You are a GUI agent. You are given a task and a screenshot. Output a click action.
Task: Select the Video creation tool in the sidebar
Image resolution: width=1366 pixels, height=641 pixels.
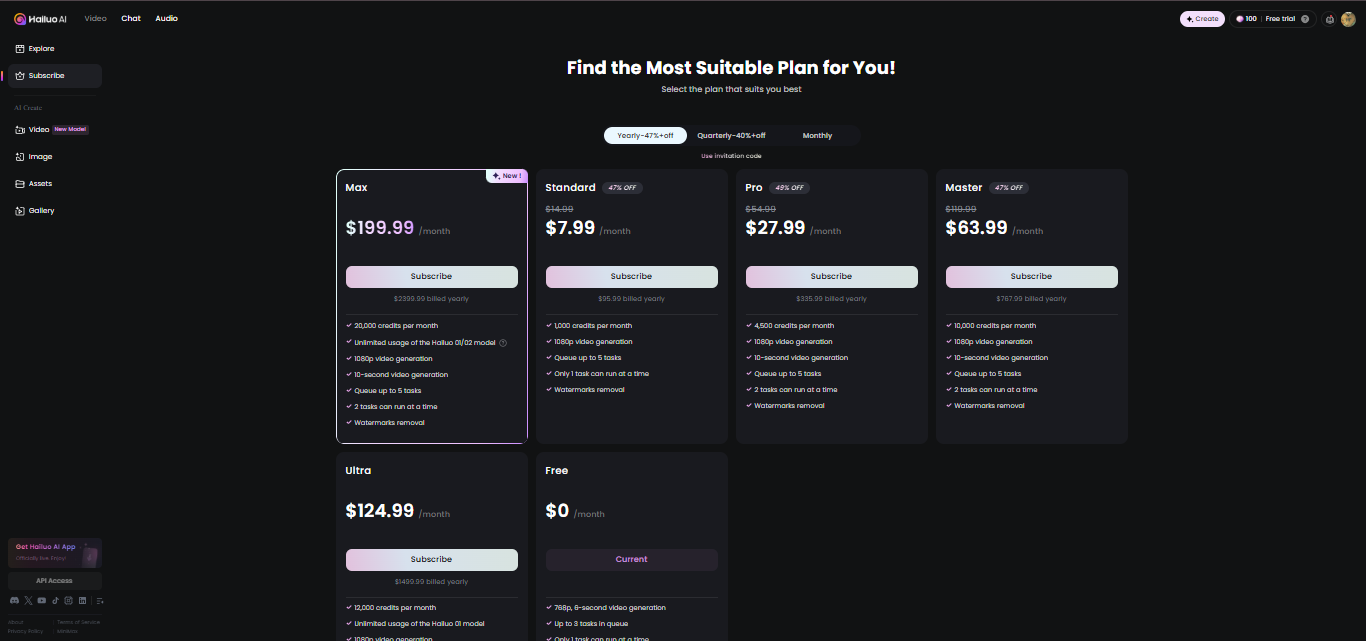pos(36,129)
